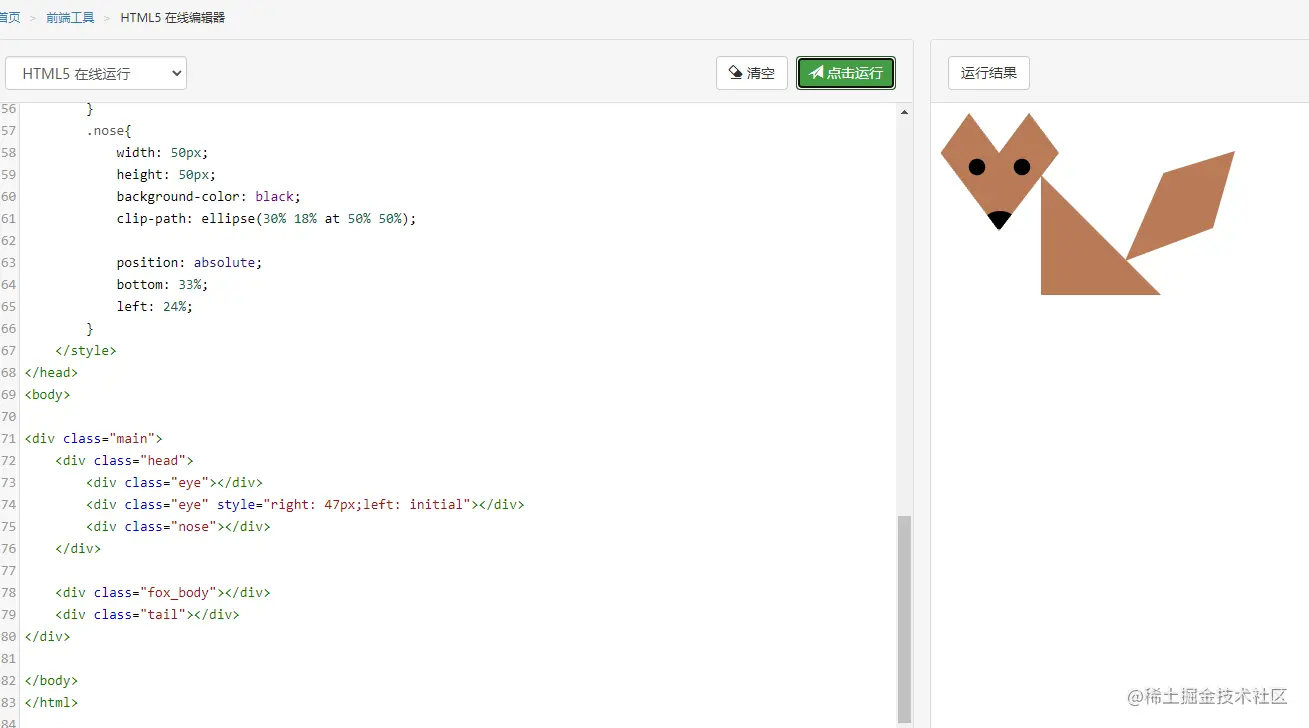The height and width of the screenshot is (728, 1309).
Task: Clear the editor using the 清空 button
Action: pyautogui.click(x=752, y=72)
